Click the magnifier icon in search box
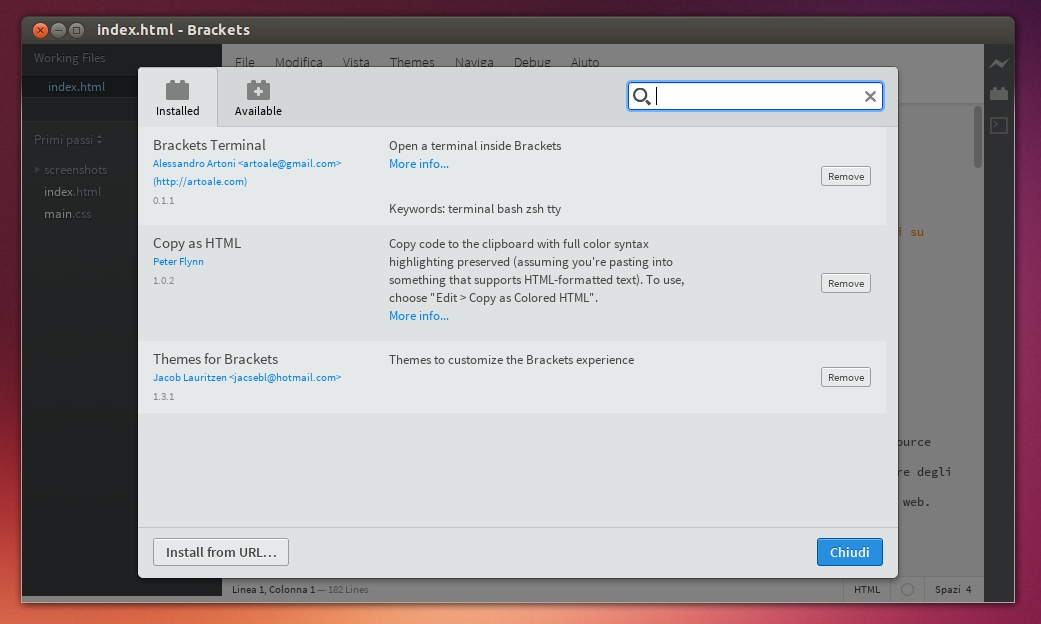This screenshot has height=624, width=1041. (641, 96)
